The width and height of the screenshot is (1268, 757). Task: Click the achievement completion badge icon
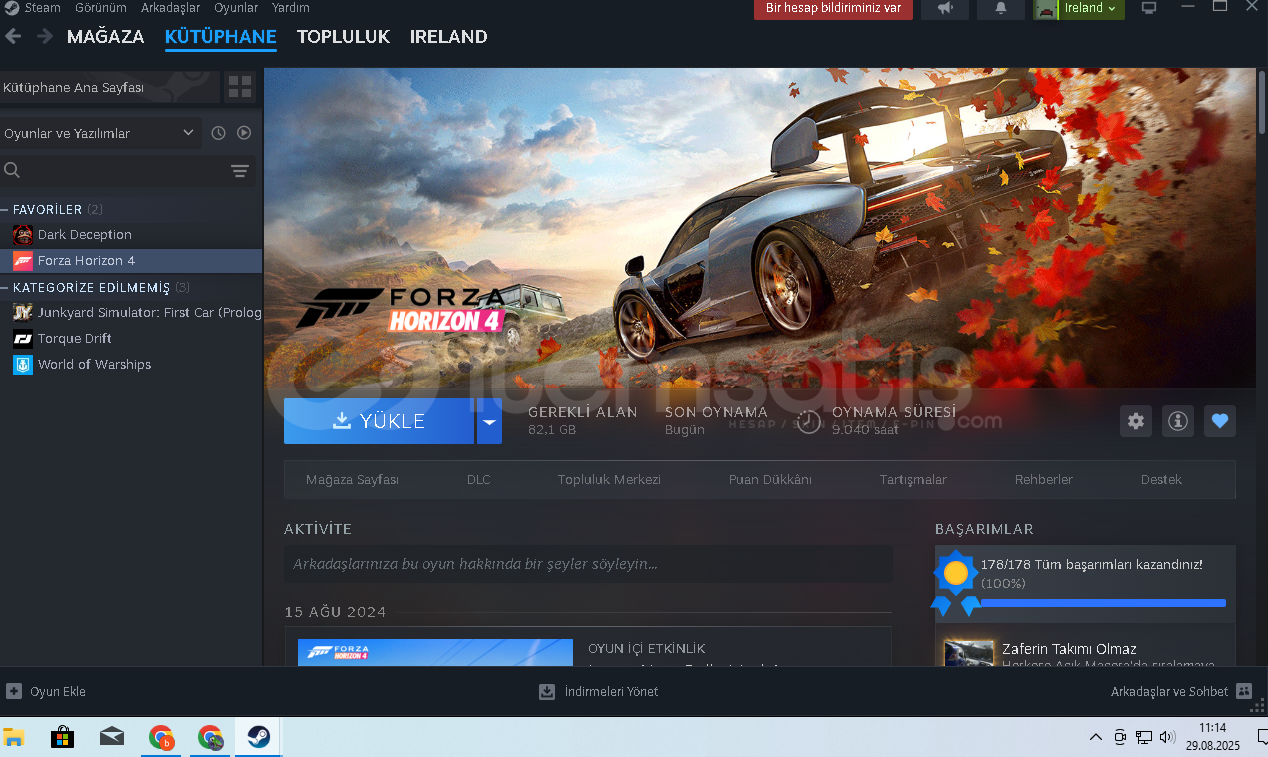point(956,582)
